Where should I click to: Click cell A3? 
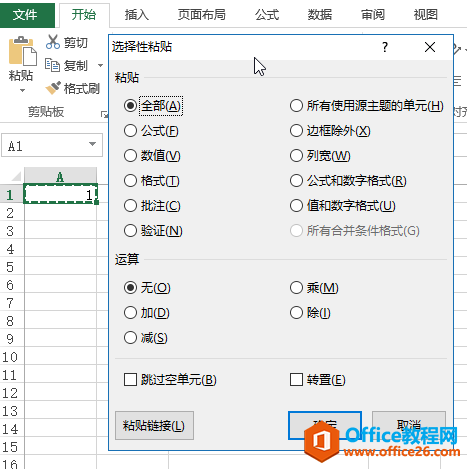coord(60,230)
